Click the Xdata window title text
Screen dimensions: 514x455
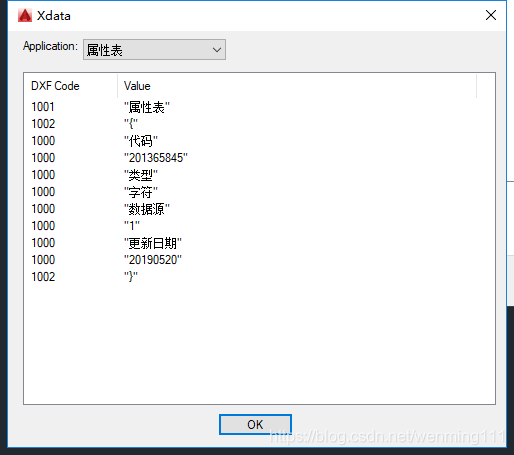coord(54,16)
